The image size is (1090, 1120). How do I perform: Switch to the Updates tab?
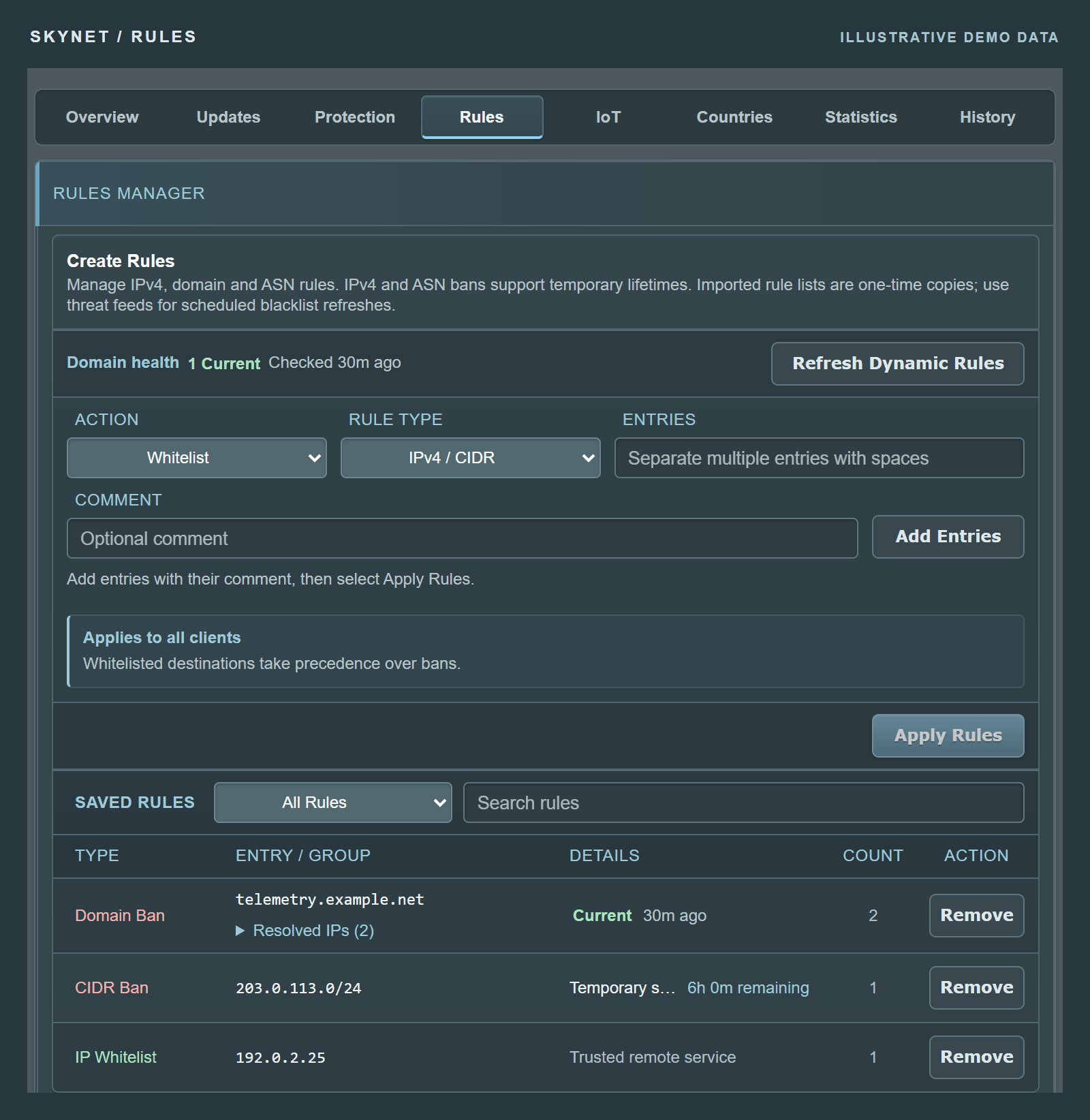pos(228,117)
